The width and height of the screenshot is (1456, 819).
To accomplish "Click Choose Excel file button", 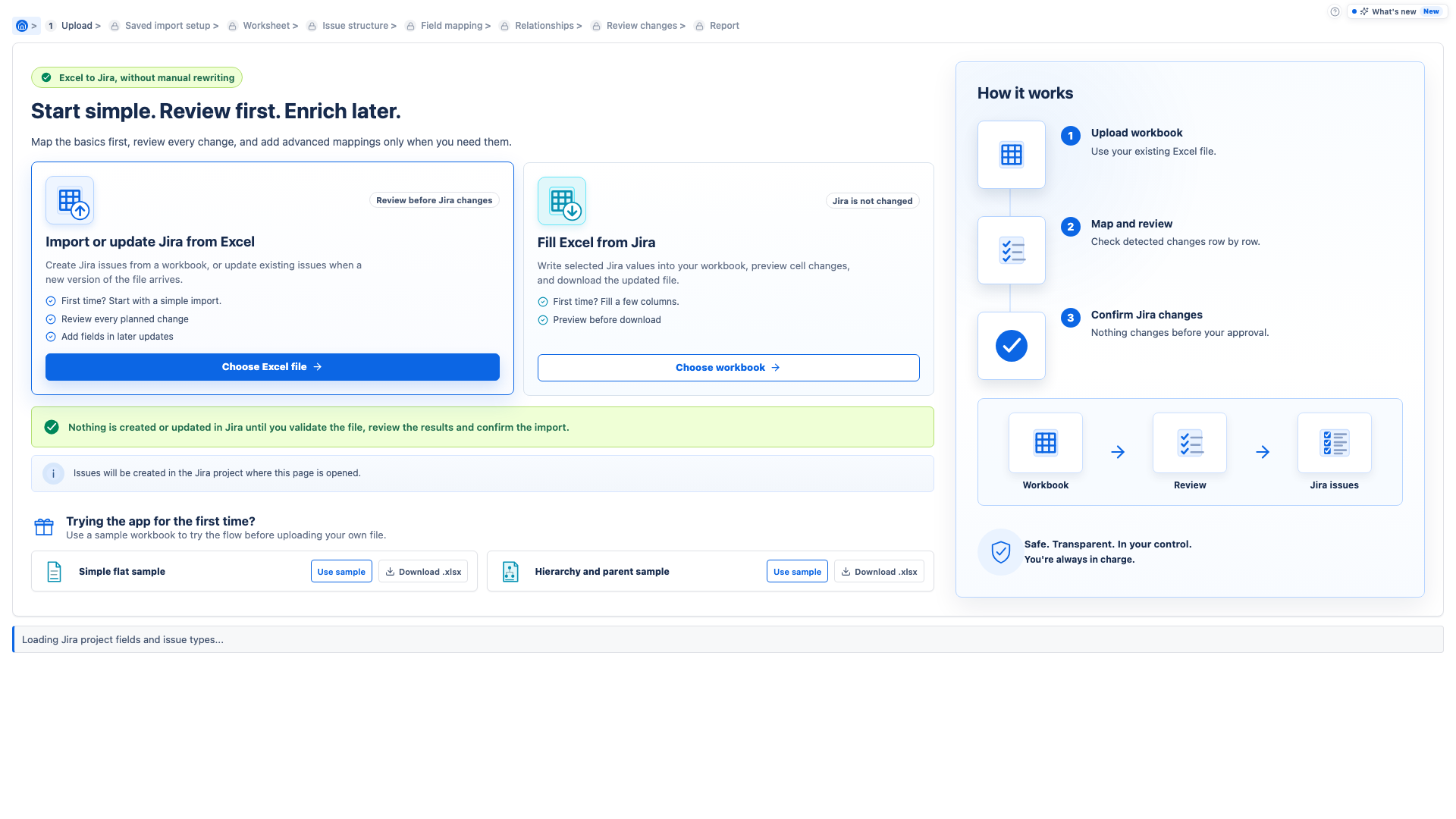I will pyautogui.click(x=272, y=367).
